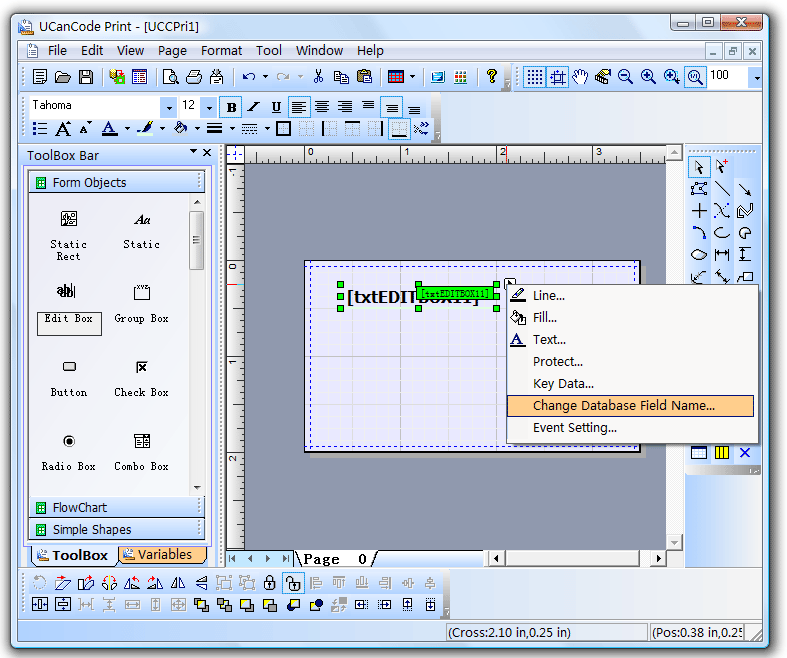Select the Pan hand tool
This screenshot has height=658, width=787.
pos(580,77)
